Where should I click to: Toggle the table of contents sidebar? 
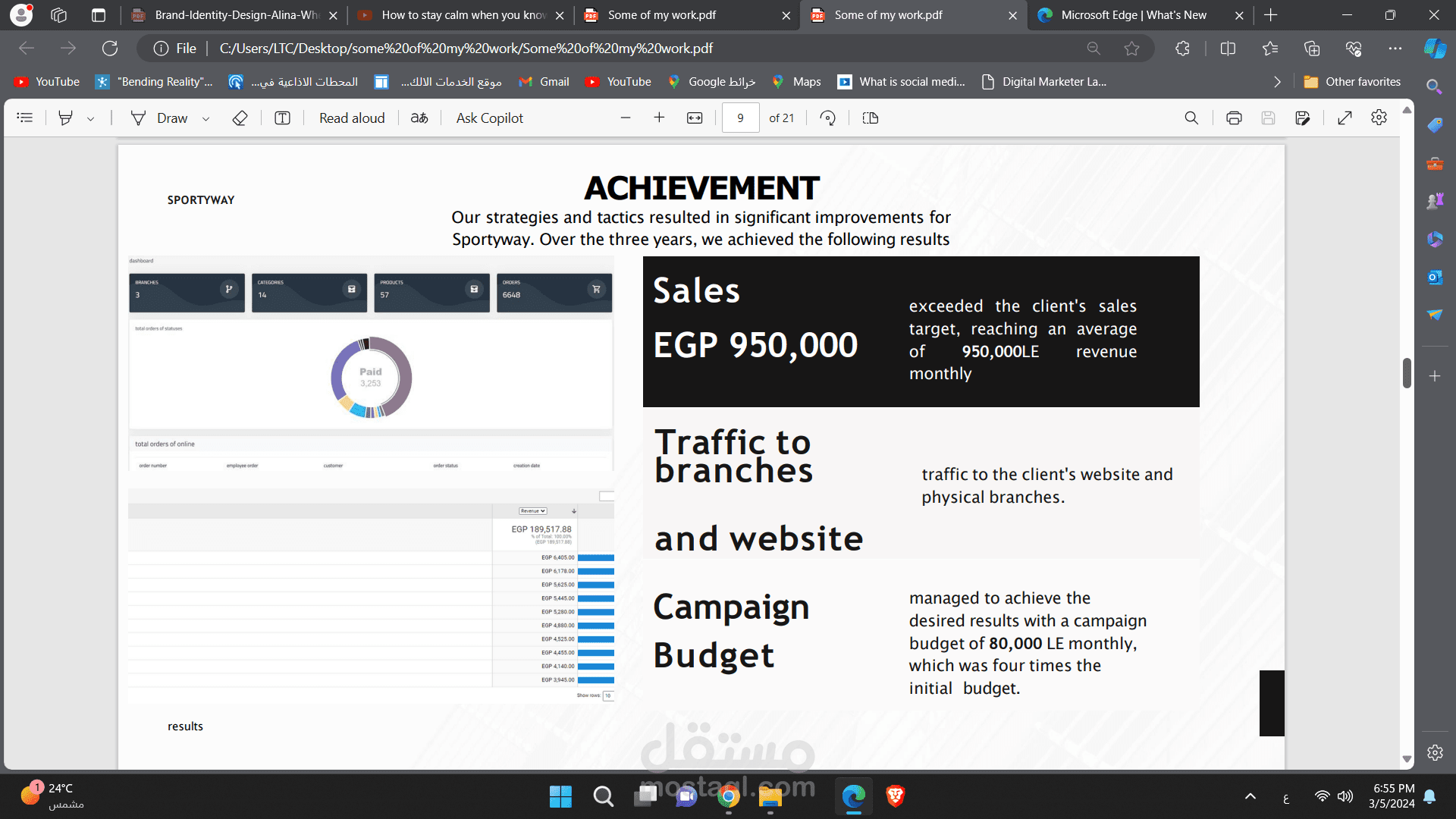(x=25, y=118)
